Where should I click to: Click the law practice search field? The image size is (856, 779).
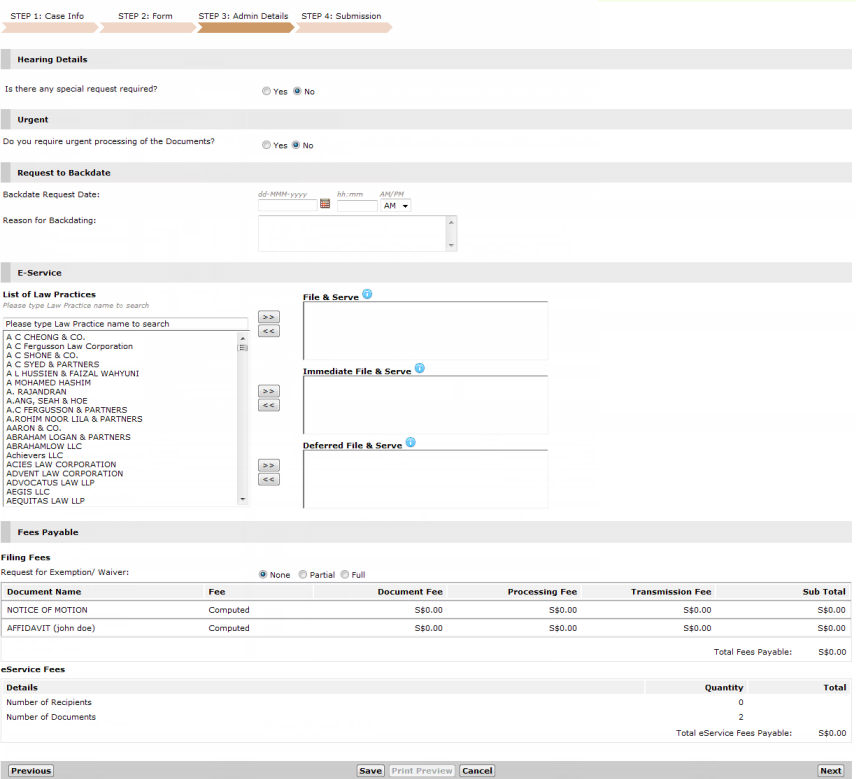(x=125, y=324)
